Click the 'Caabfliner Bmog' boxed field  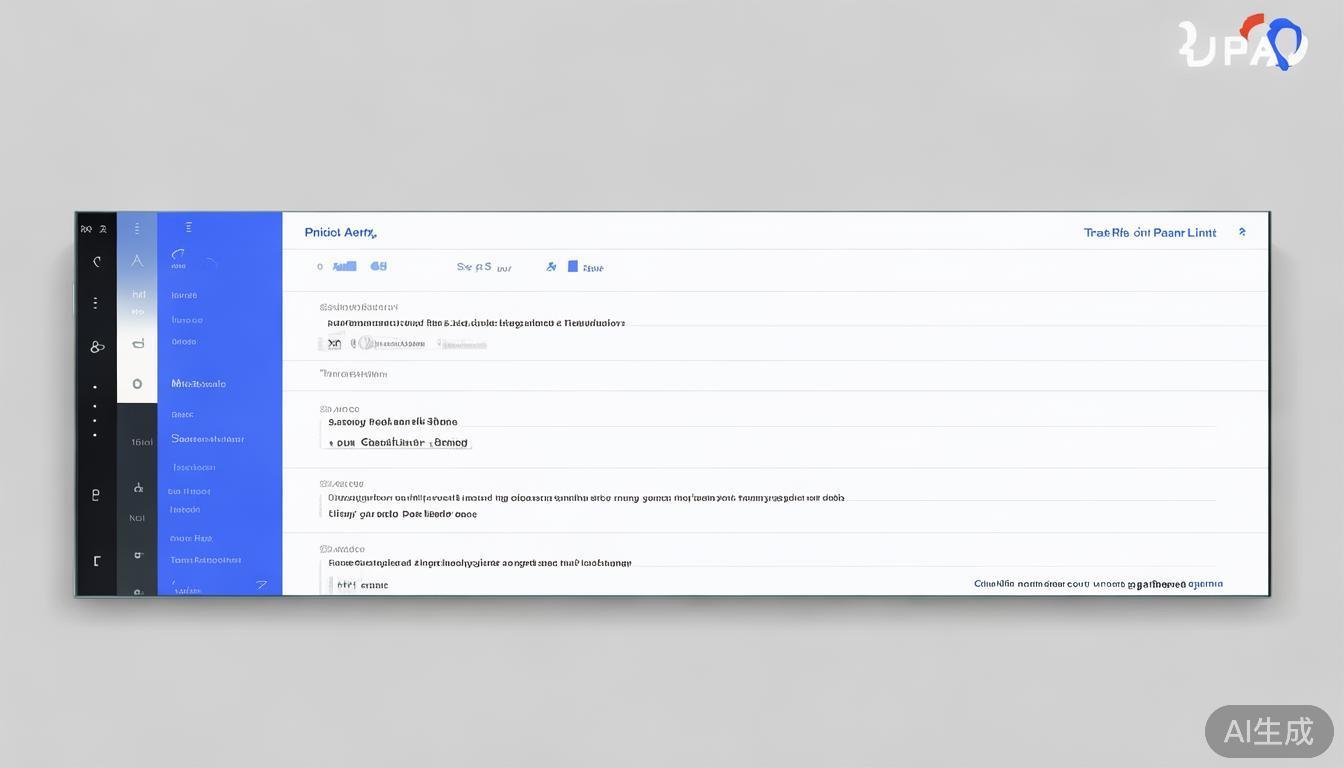tap(400, 442)
